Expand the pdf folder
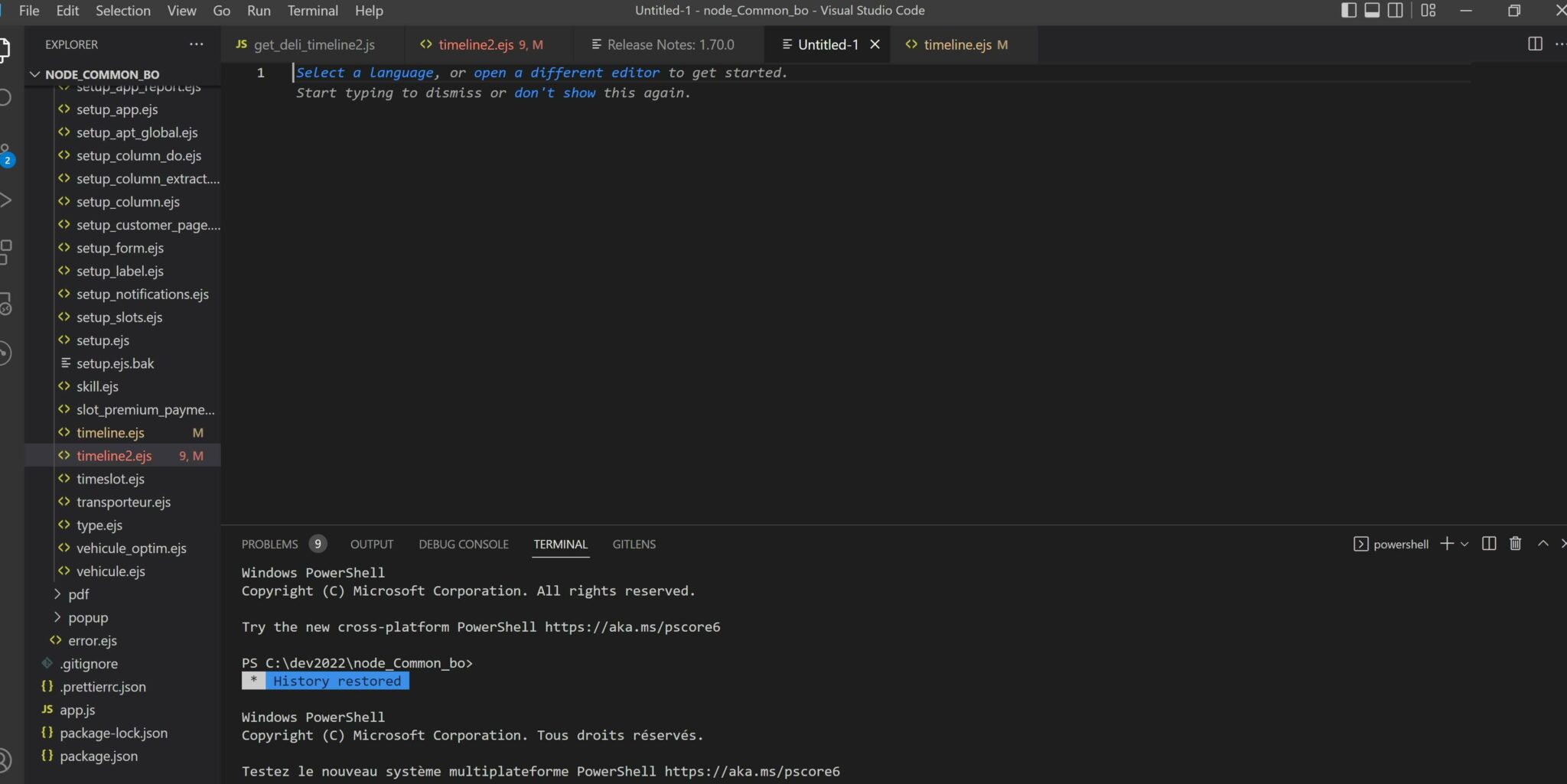Viewport: 1567px width, 784px height. coord(79,594)
